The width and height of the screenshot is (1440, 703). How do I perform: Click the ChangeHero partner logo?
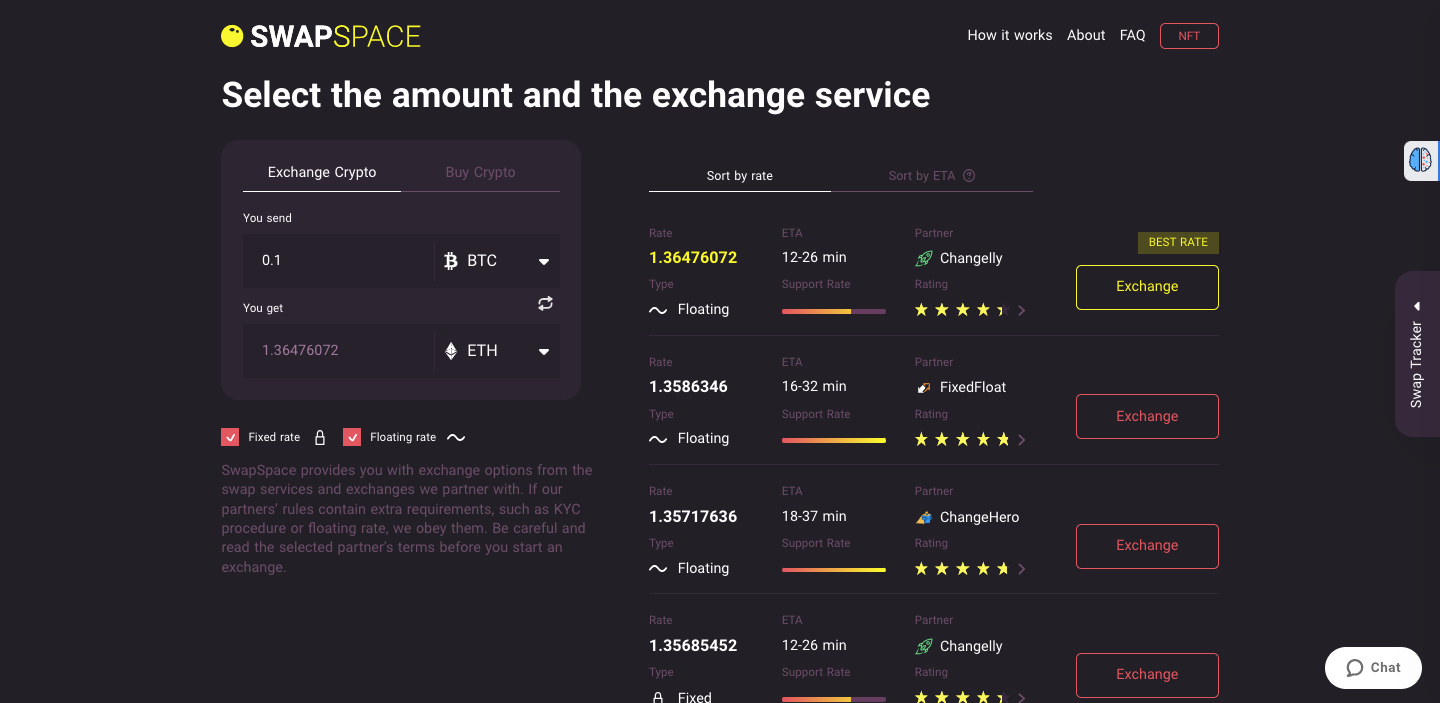tap(924, 517)
